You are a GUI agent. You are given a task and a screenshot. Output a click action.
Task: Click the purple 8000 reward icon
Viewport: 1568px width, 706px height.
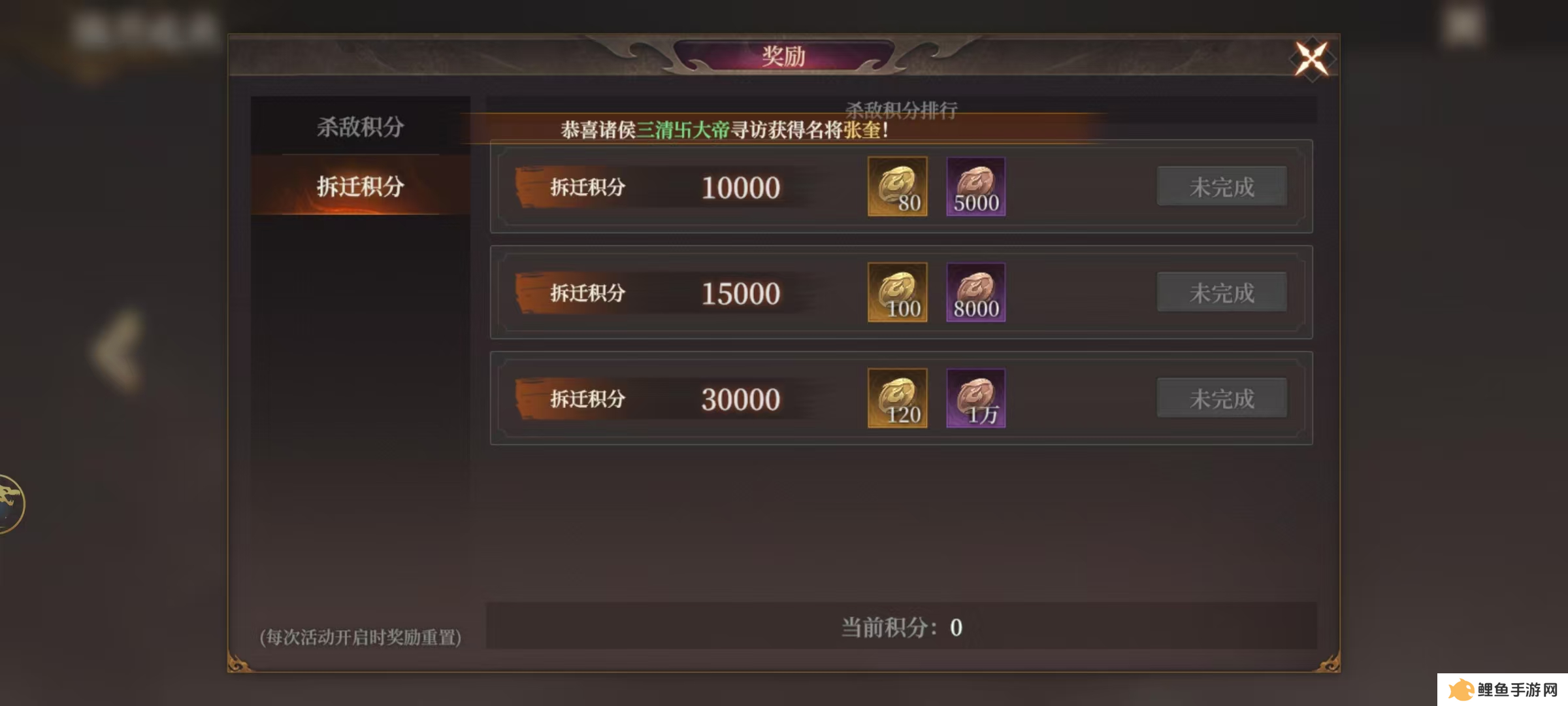pos(976,292)
